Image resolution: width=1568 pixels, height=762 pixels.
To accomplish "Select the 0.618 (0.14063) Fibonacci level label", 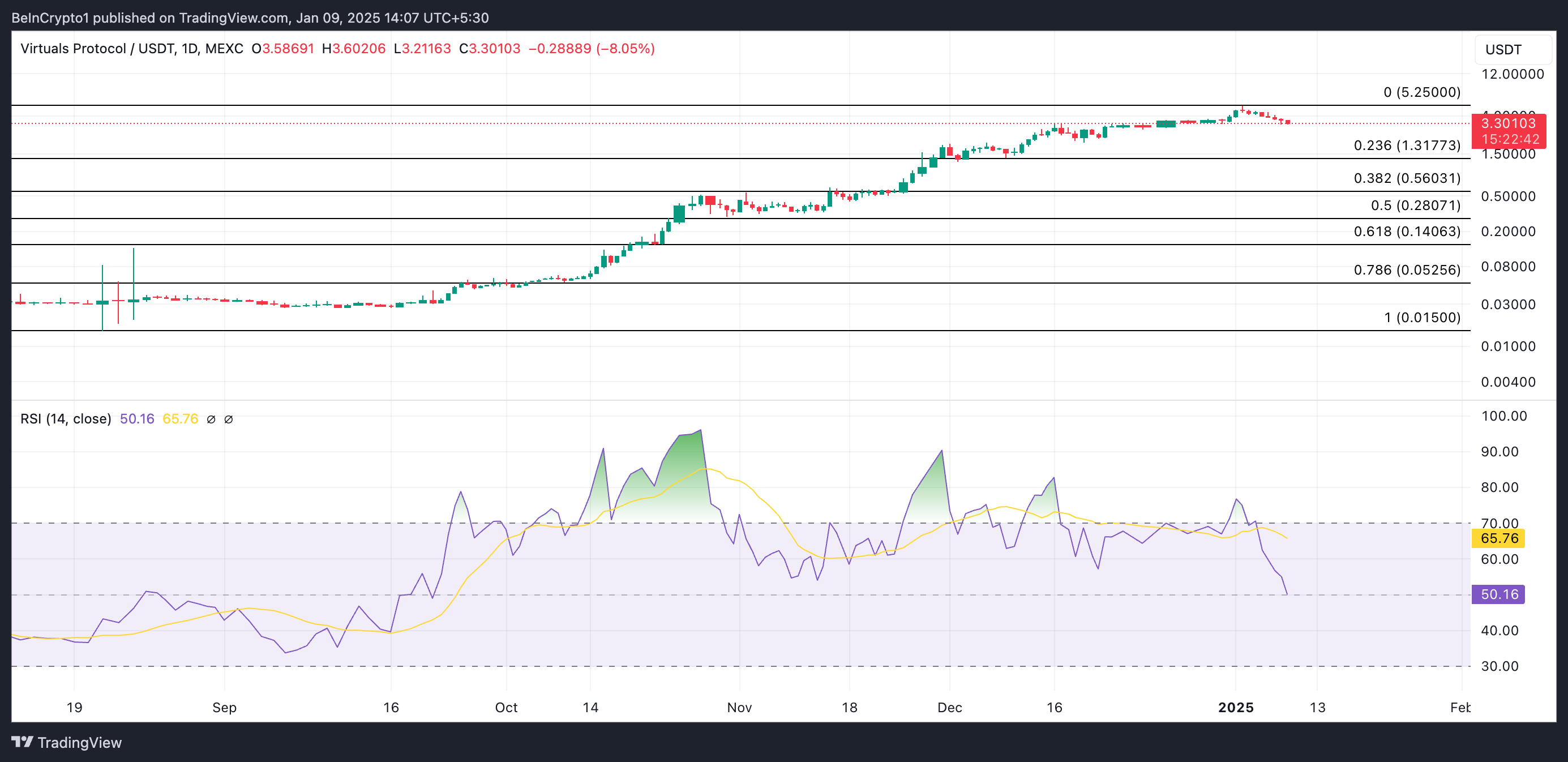I will (x=1406, y=232).
